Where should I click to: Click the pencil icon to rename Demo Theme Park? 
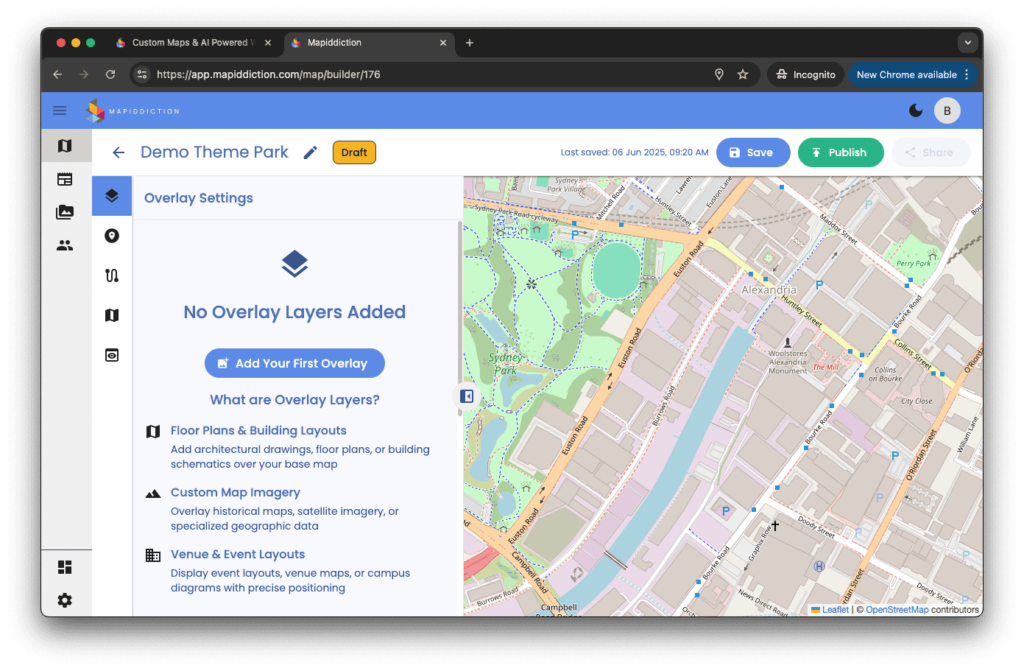310,153
